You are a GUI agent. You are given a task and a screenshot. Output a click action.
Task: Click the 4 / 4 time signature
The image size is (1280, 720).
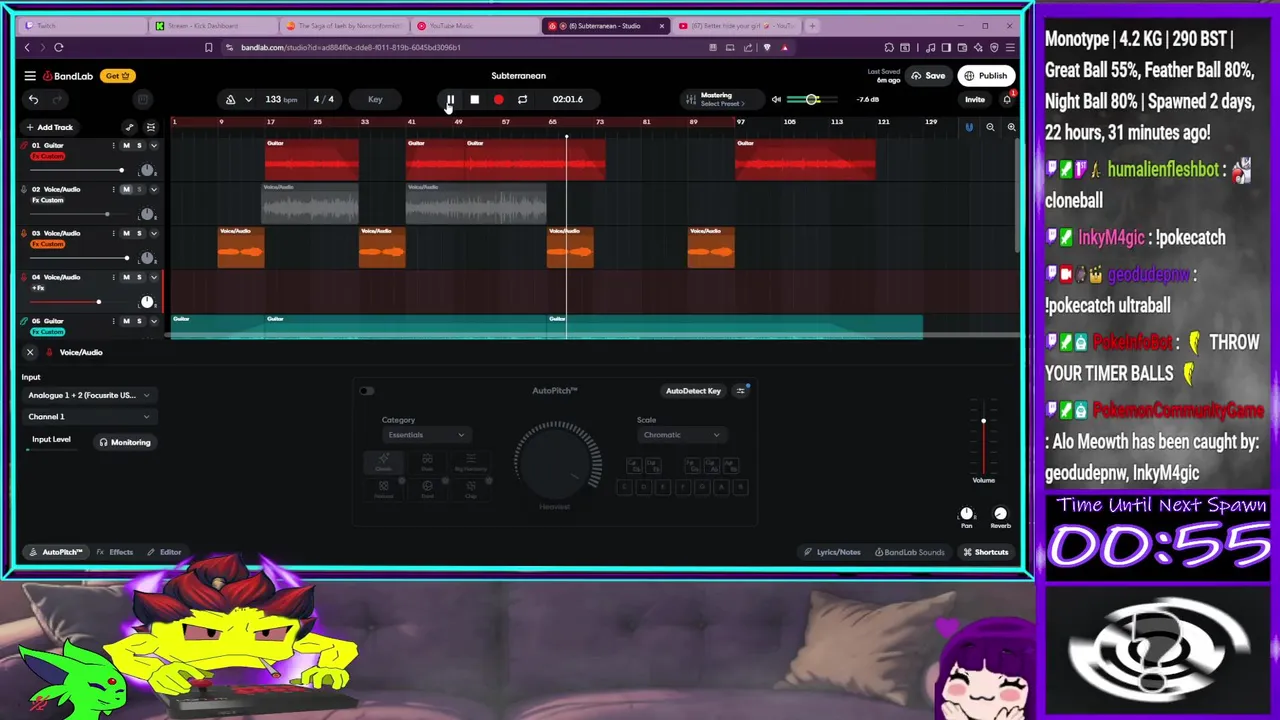pyautogui.click(x=323, y=99)
